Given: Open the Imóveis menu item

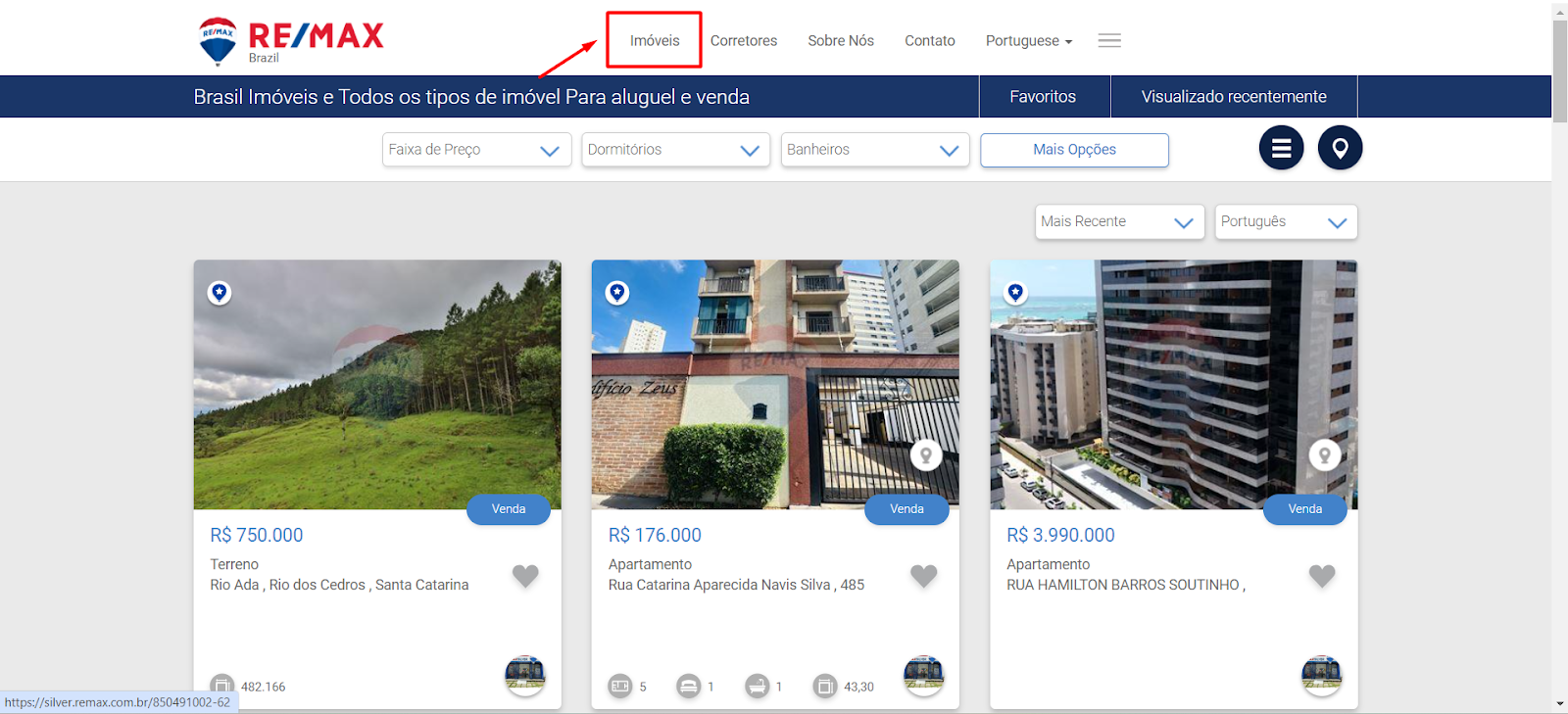Looking at the screenshot, I should pyautogui.click(x=655, y=41).
